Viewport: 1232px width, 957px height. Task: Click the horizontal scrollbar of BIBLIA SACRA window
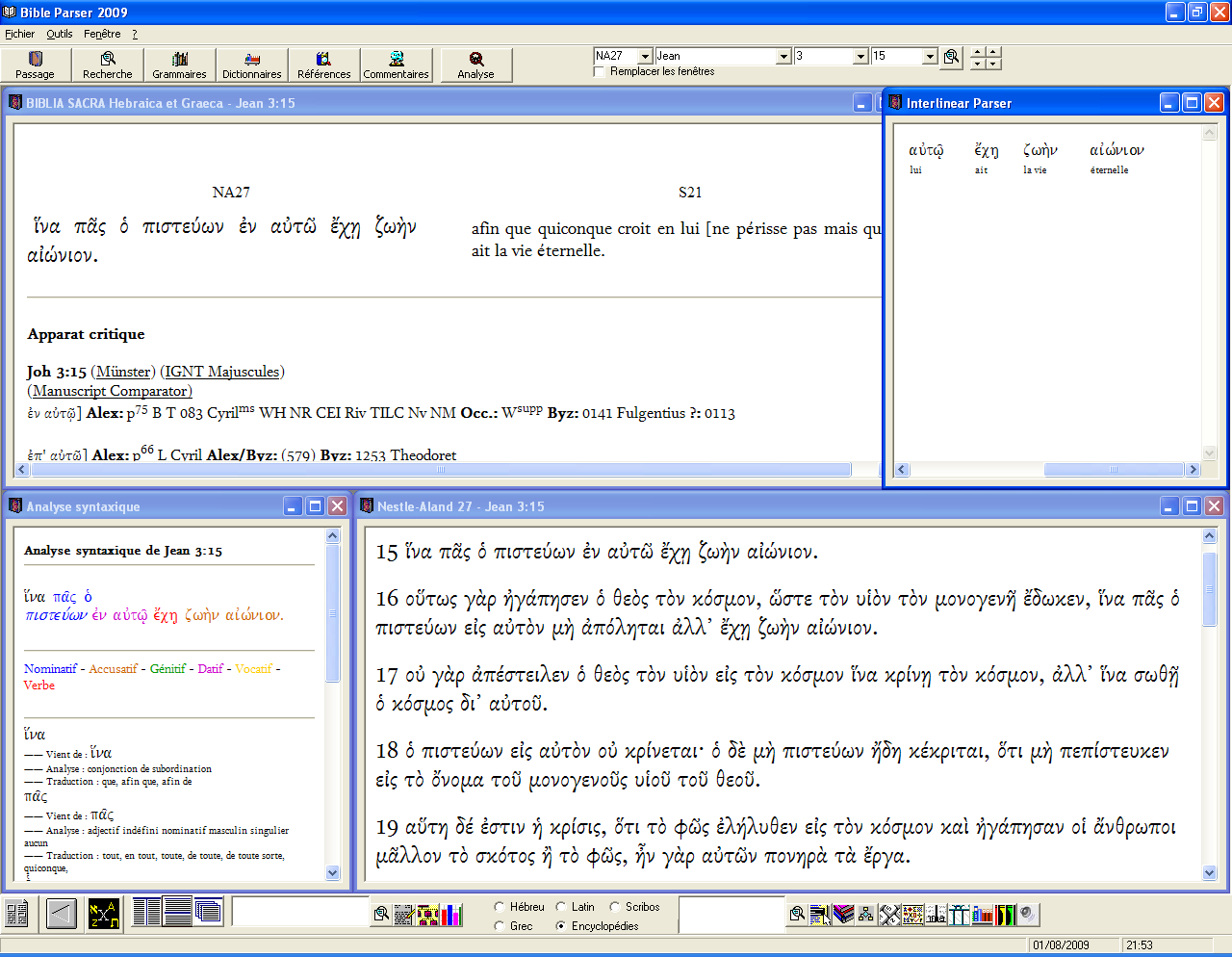tap(441, 470)
